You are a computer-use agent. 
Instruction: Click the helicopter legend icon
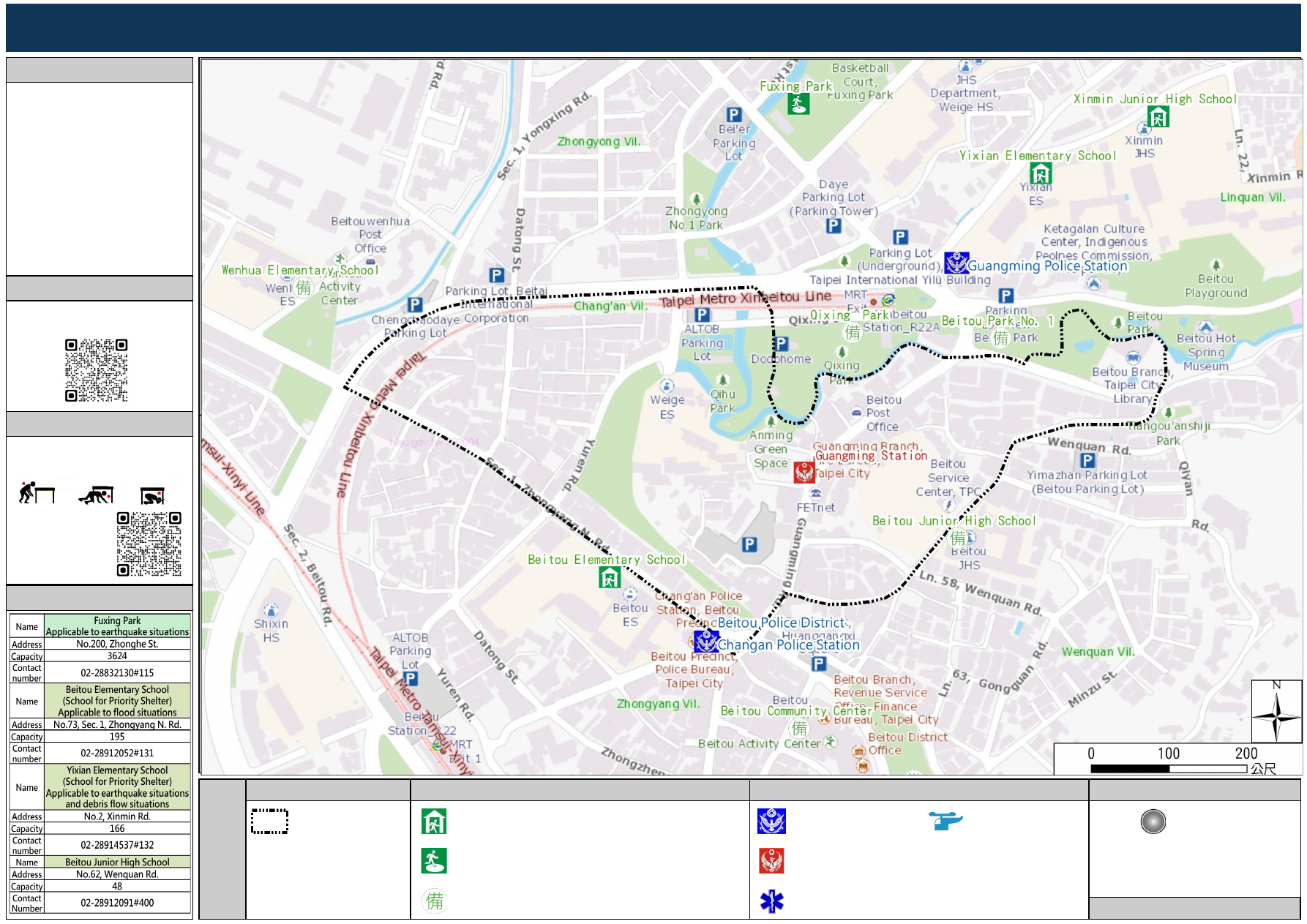point(945,820)
